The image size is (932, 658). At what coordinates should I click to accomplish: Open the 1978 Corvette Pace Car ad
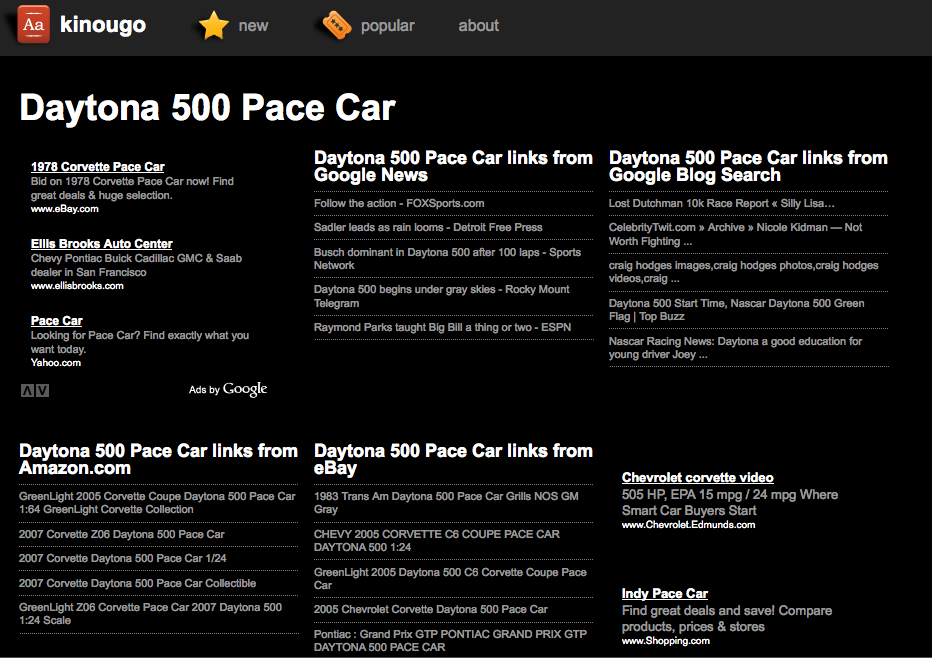tap(97, 167)
